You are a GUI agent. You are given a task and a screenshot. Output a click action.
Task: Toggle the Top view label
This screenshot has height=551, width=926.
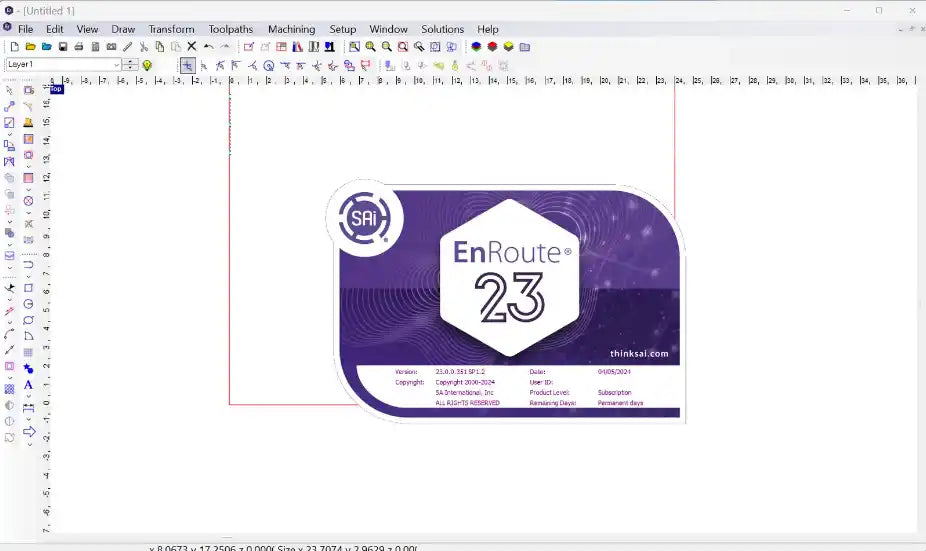(56, 89)
